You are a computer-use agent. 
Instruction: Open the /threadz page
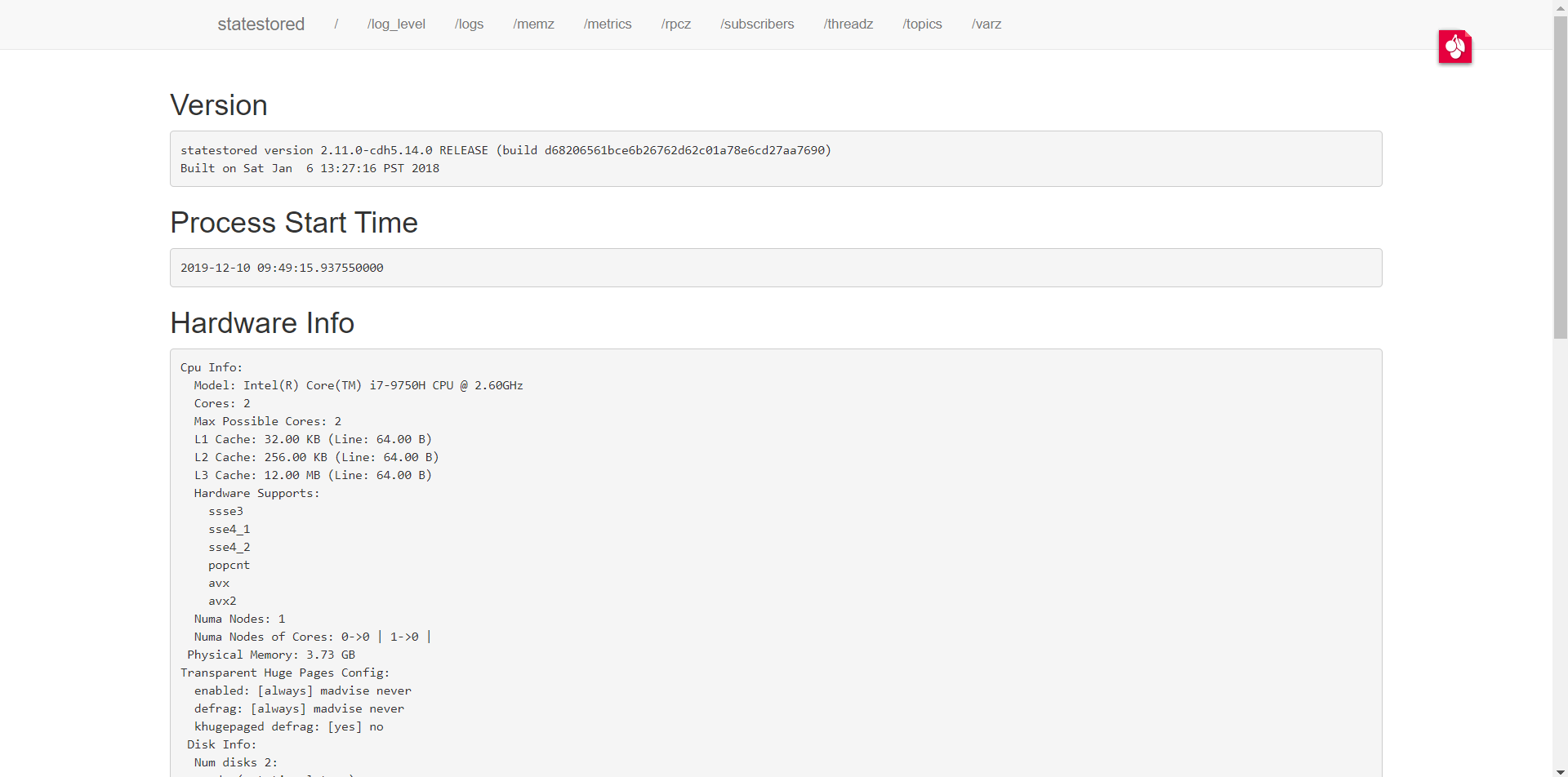tap(849, 24)
